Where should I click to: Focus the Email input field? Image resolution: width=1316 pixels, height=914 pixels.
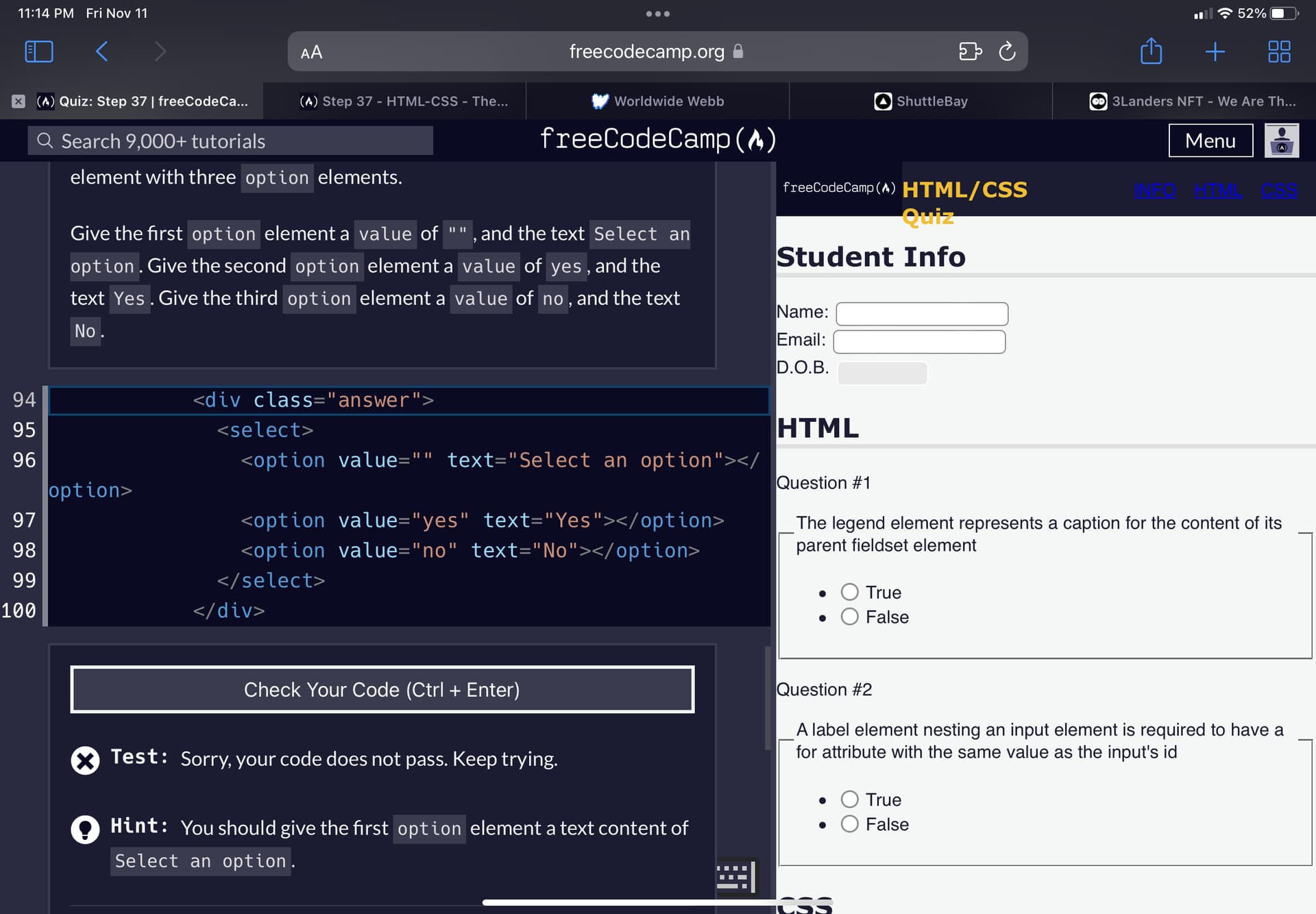point(919,342)
